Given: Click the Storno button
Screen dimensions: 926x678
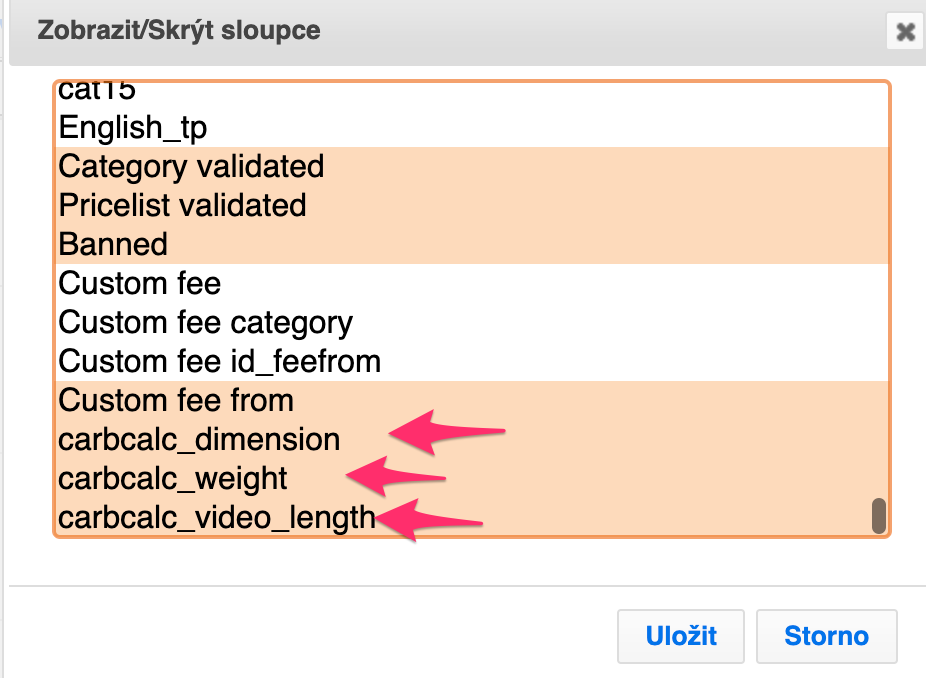Looking at the screenshot, I should pyautogui.click(x=826, y=636).
